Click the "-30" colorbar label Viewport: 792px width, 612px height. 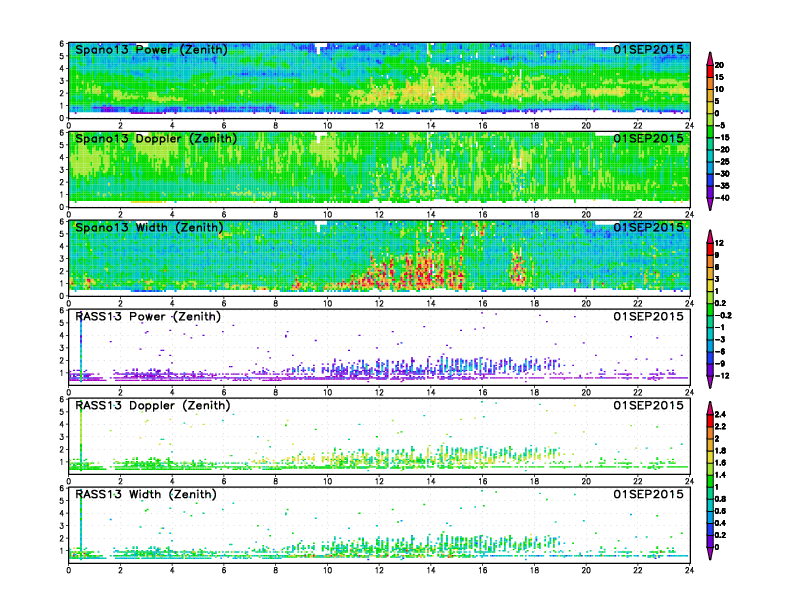click(722, 174)
